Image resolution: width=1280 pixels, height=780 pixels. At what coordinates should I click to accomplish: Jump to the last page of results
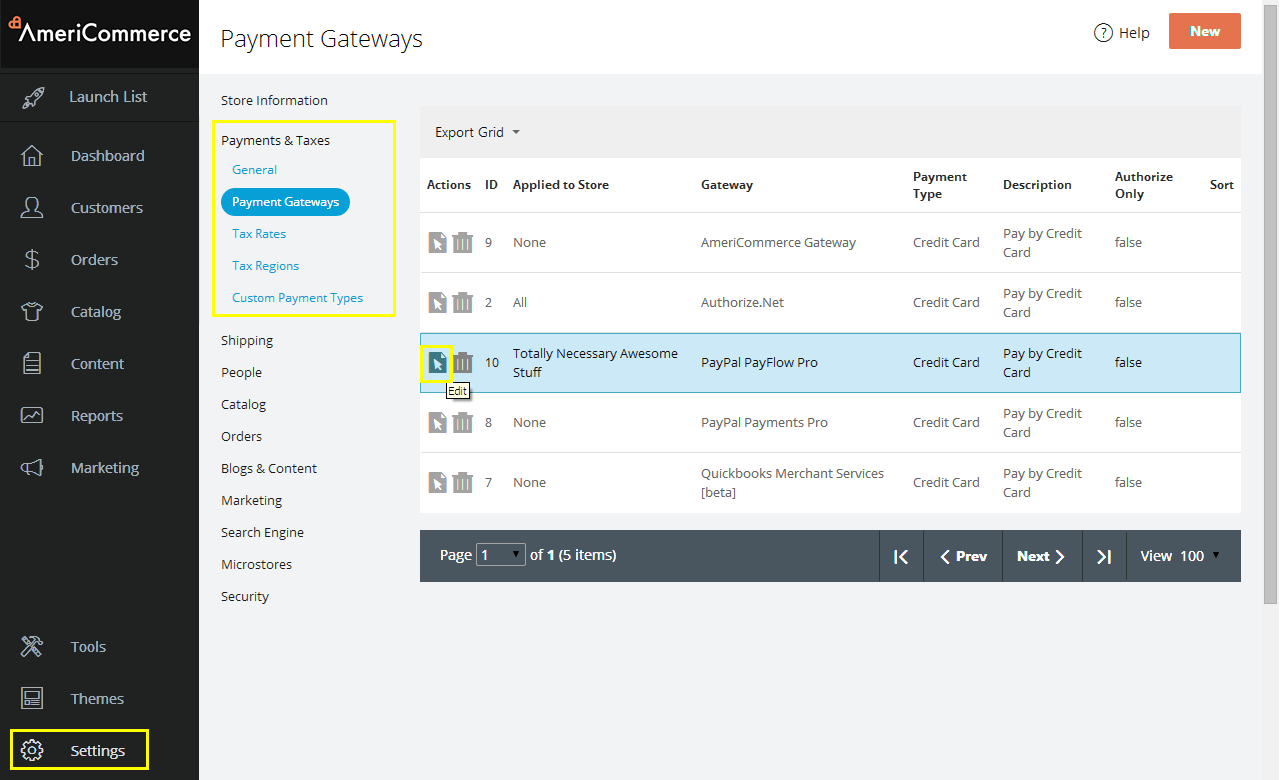[1104, 556]
